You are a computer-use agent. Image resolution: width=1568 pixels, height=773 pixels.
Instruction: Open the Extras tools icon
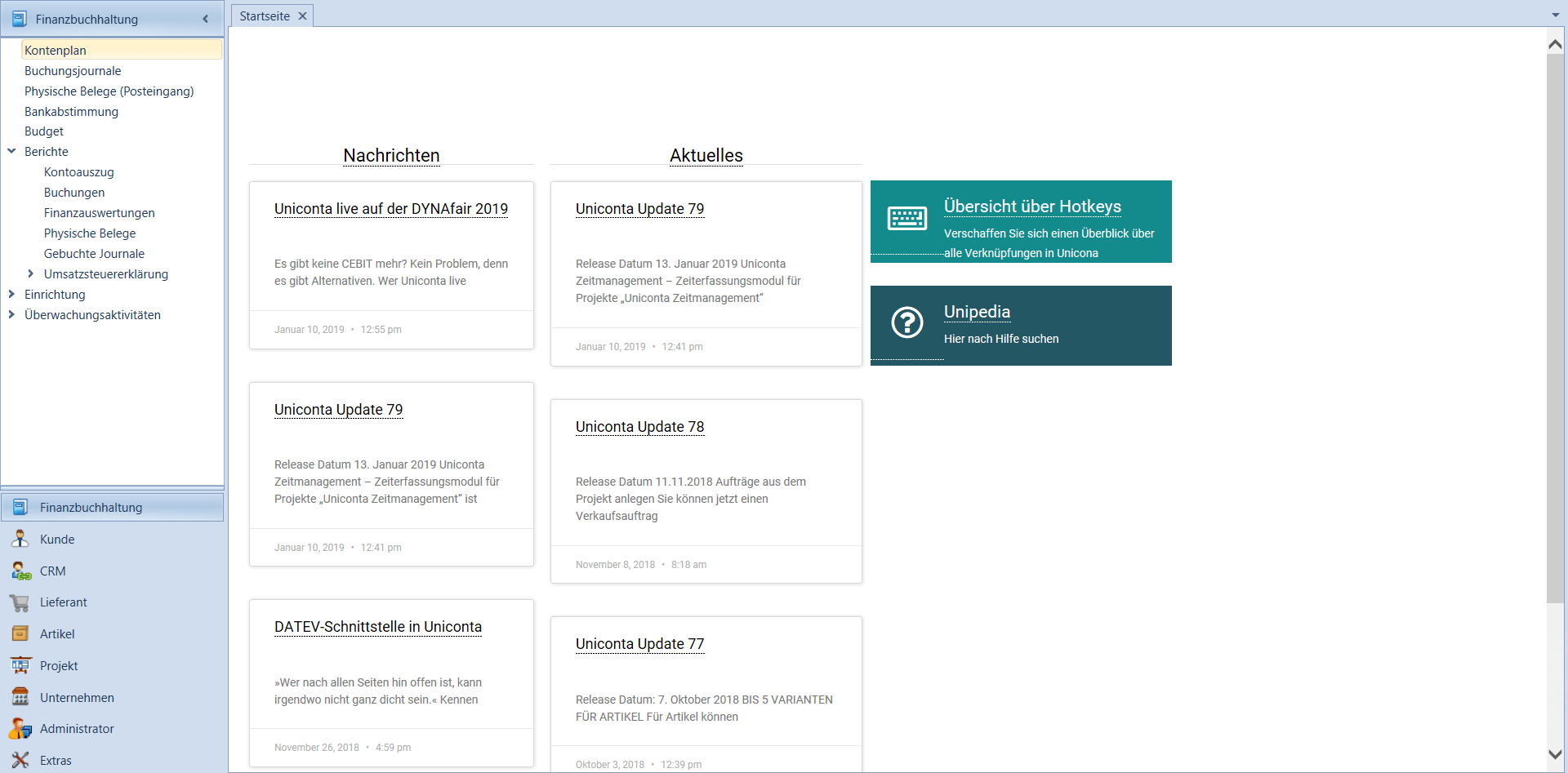click(20, 760)
